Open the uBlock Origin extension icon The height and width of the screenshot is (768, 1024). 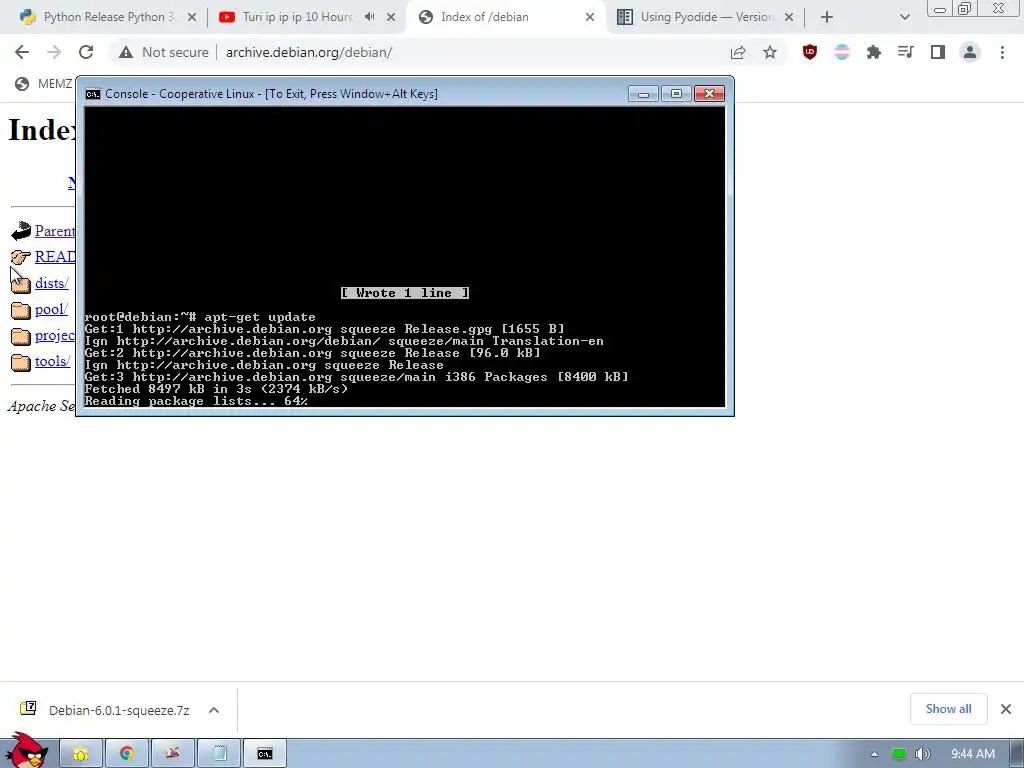[x=810, y=52]
